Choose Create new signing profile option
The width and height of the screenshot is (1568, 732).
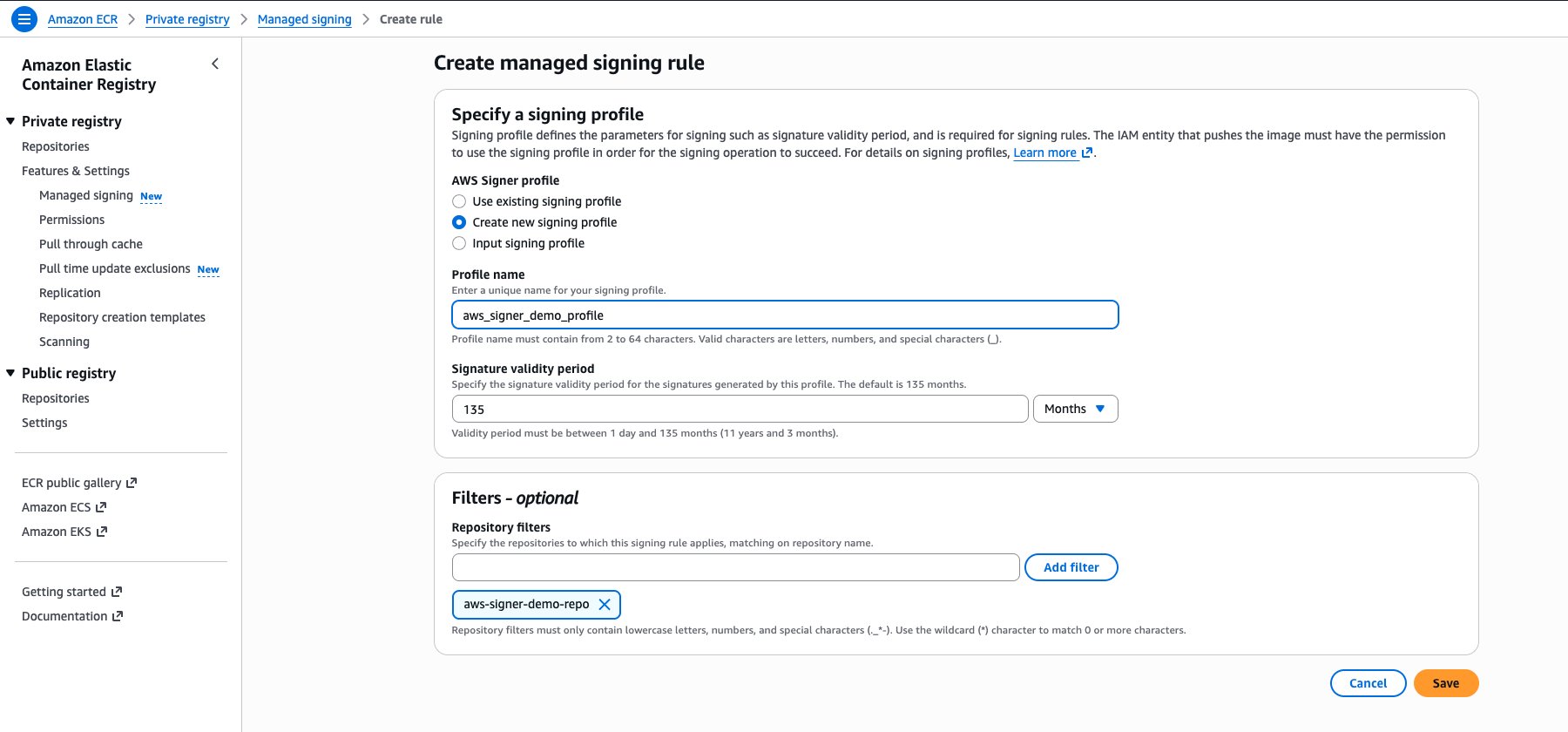click(459, 222)
